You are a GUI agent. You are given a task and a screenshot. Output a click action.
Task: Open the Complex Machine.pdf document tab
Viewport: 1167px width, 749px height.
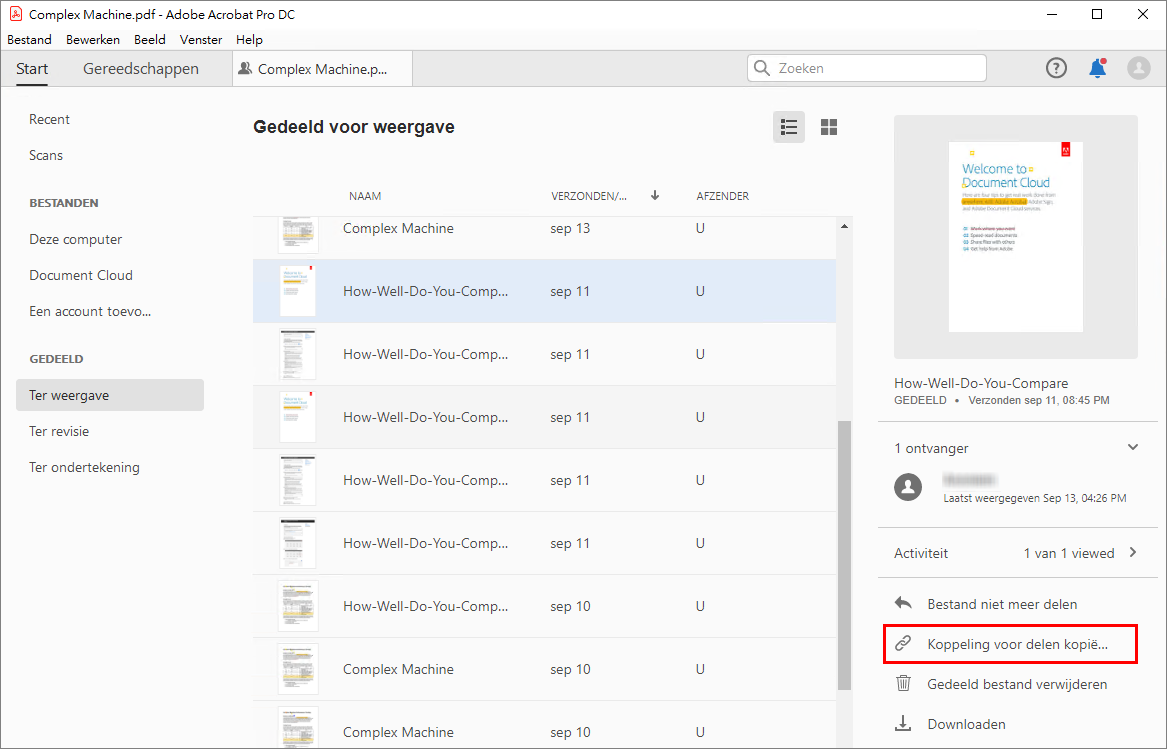pos(322,69)
